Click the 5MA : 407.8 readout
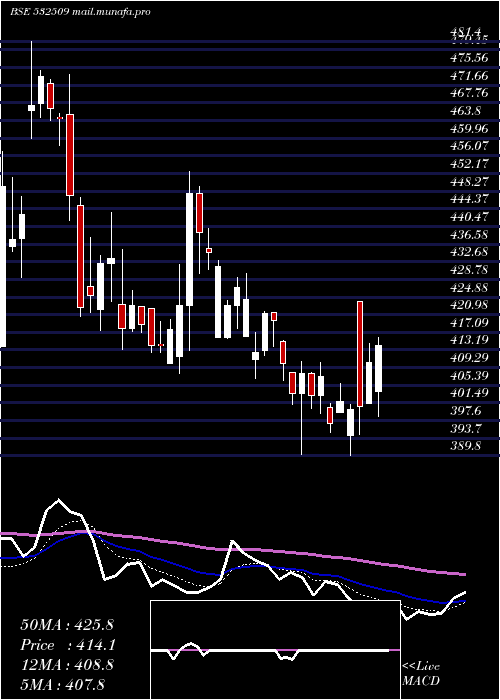500x700 pixels. click(x=63, y=685)
